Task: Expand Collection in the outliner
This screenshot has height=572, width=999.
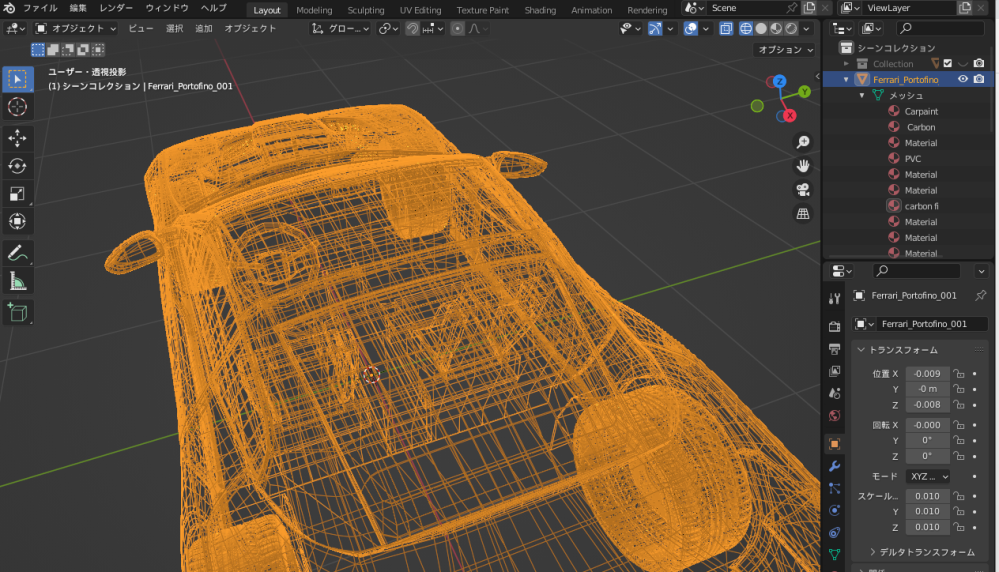Action: 846,64
